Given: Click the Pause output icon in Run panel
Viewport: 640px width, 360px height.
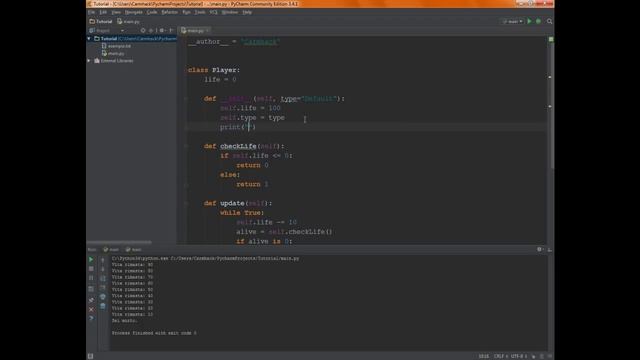Looking at the screenshot, I should [91, 278].
